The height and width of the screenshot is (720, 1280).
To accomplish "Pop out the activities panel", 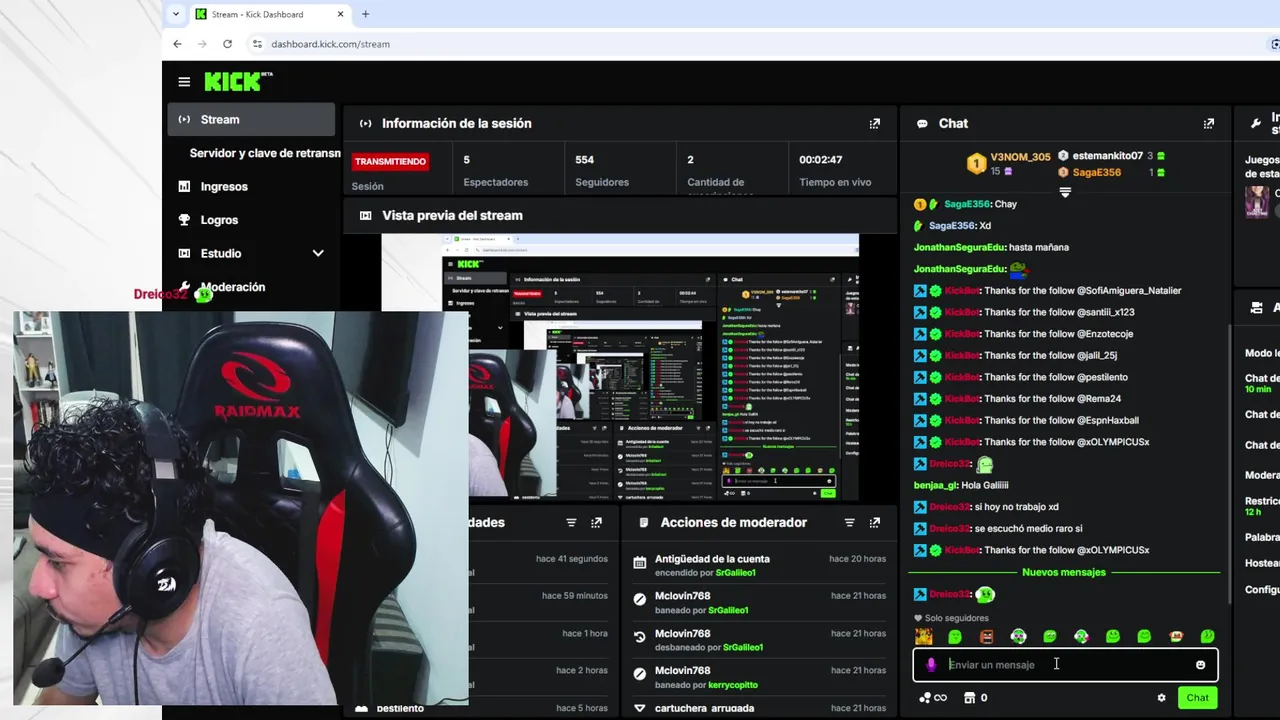I will (x=597, y=522).
